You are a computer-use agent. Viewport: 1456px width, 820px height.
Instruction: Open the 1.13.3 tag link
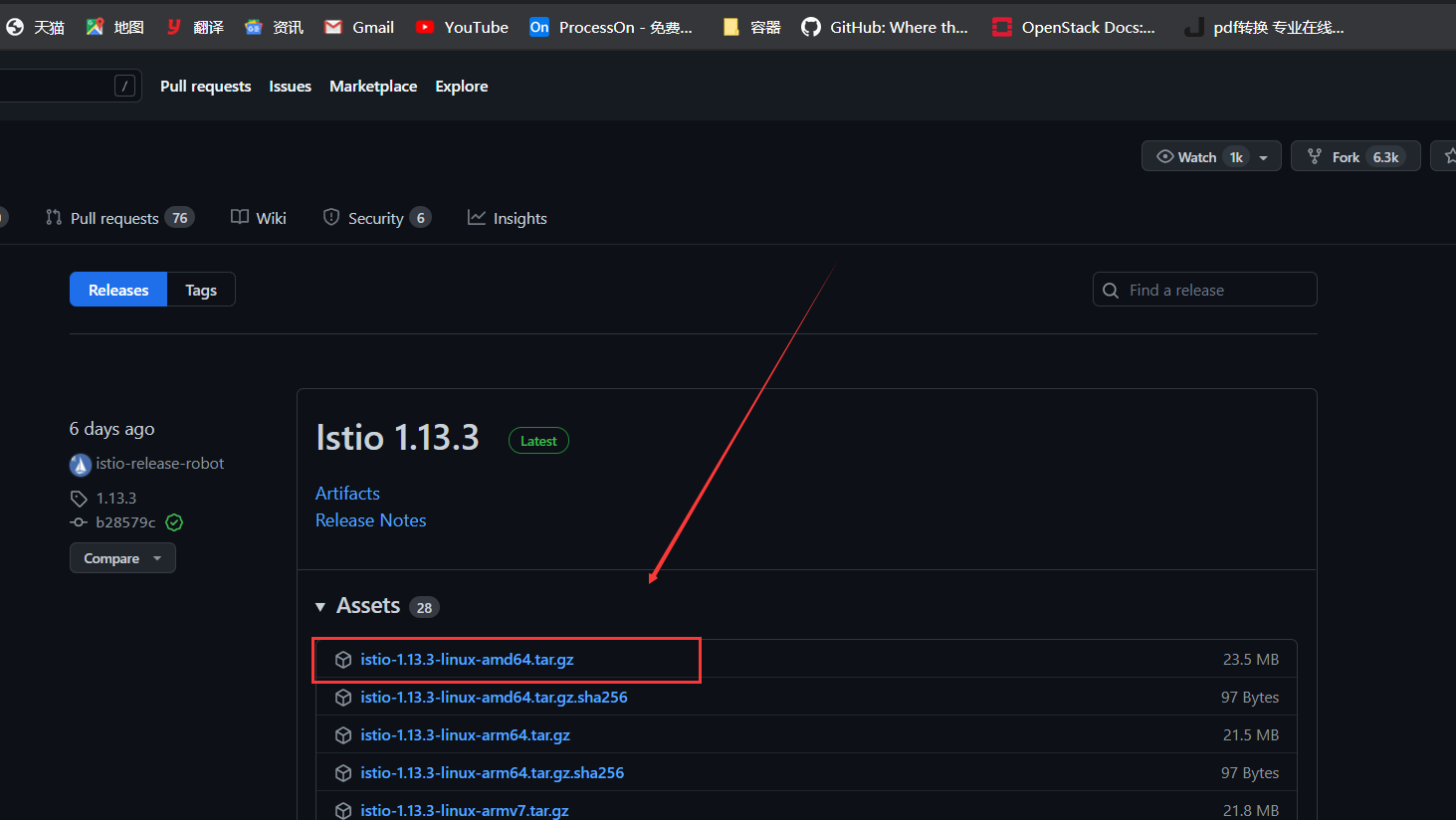[116, 498]
